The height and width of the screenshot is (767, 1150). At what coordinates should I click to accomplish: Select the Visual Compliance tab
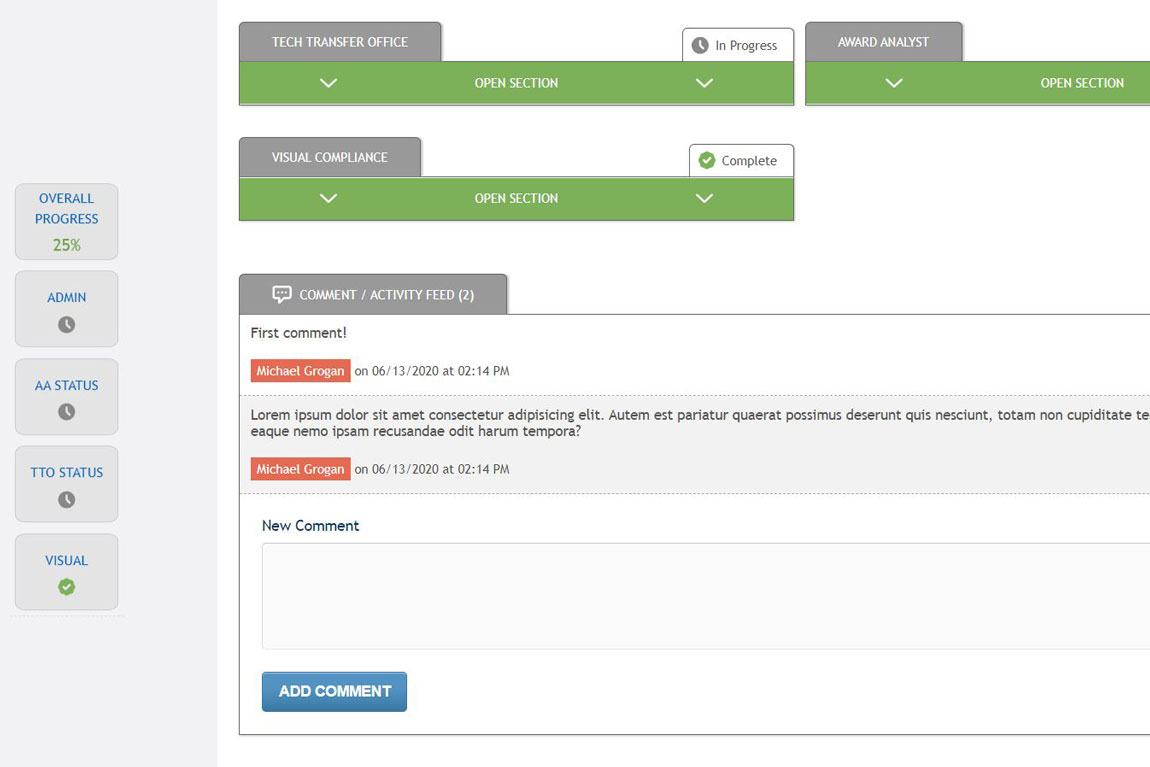(329, 157)
